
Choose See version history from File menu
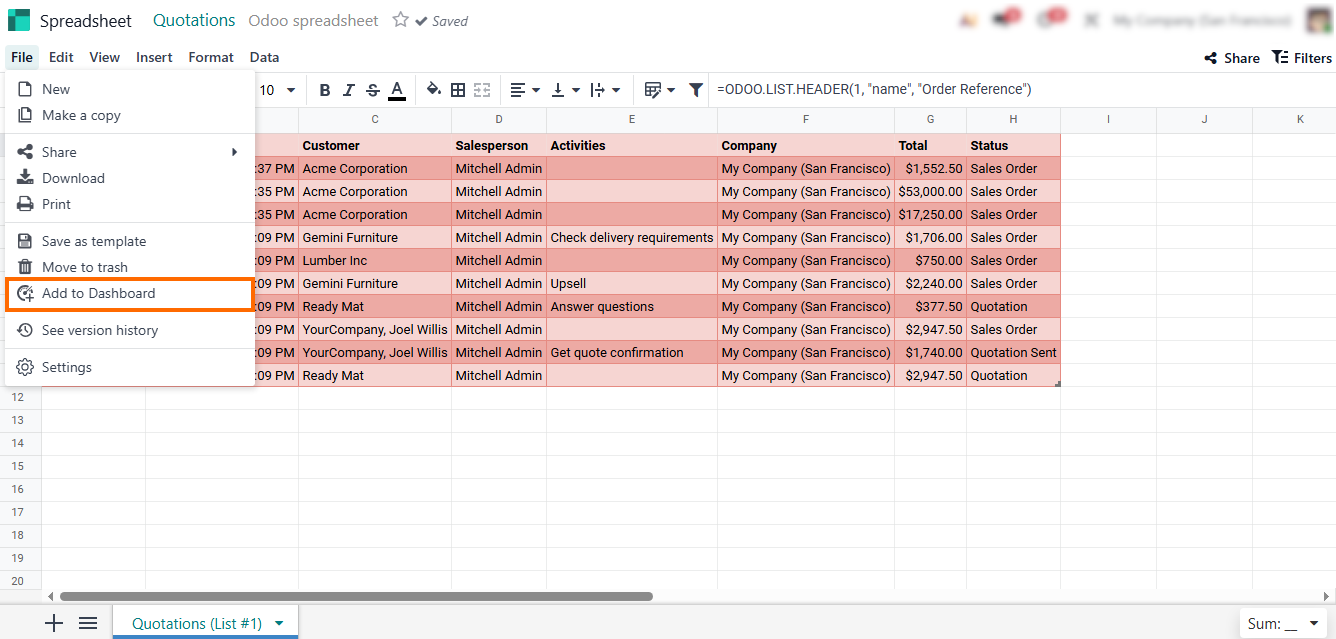(99, 330)
